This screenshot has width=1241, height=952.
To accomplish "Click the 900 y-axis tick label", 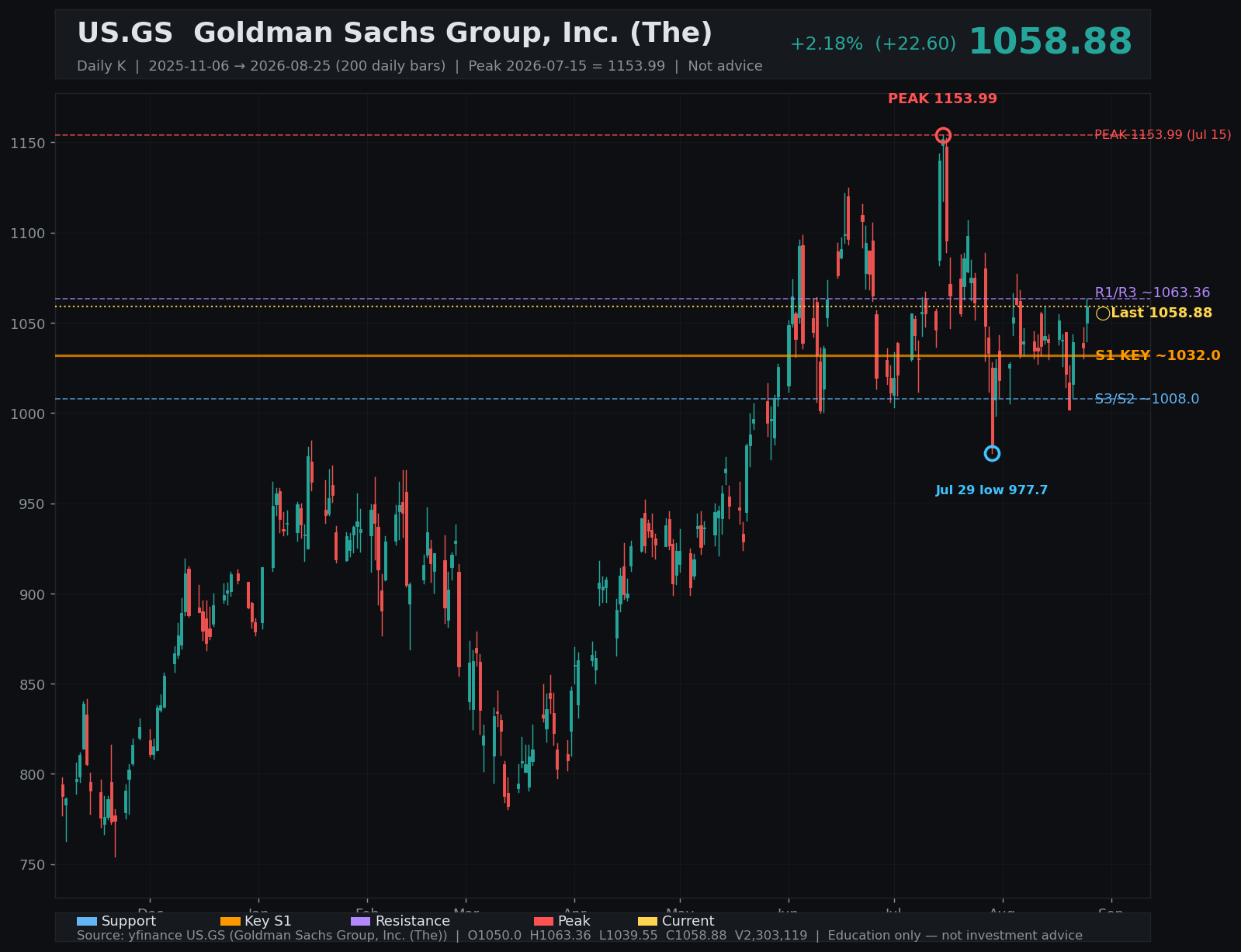I will (x=32, y=594).
